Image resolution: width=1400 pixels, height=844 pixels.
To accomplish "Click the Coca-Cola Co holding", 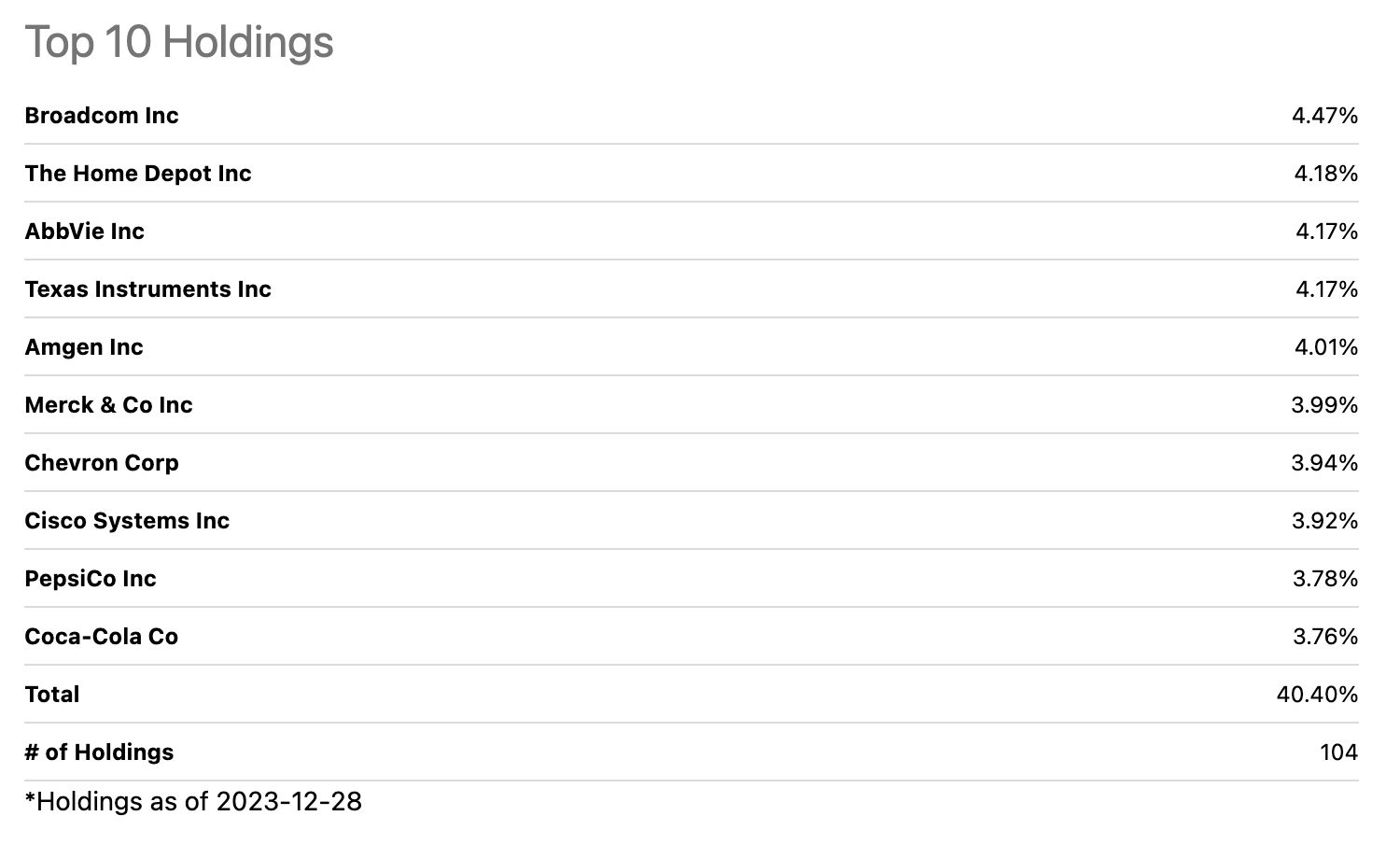I will [101, 637].
